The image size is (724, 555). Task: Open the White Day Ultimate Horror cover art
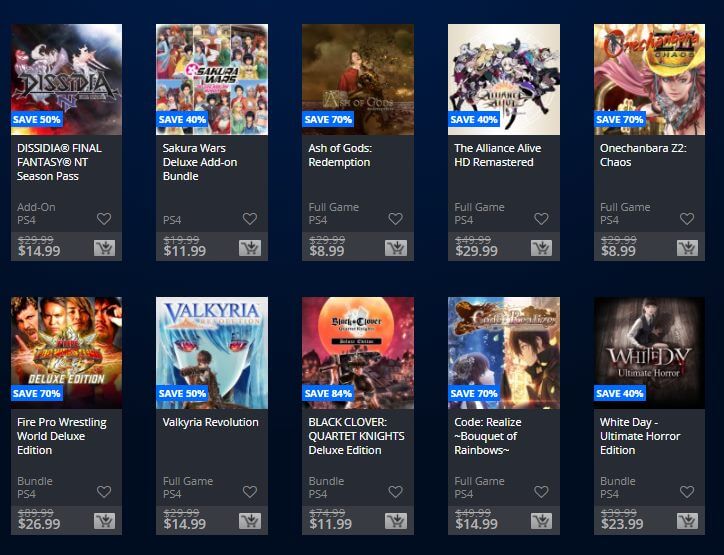[649, 353]
